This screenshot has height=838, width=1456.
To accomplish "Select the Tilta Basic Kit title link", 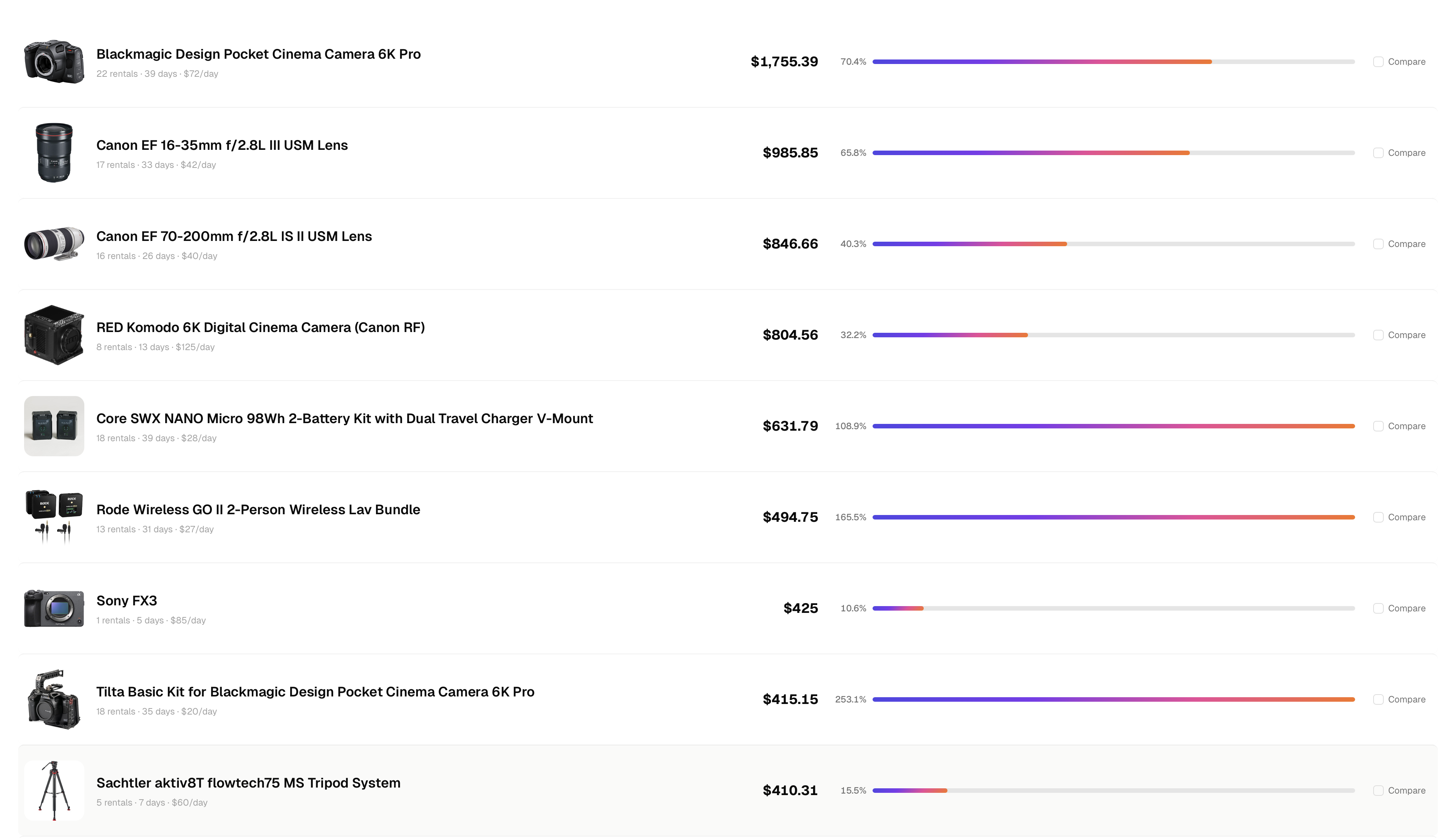I will coord(315,691).
